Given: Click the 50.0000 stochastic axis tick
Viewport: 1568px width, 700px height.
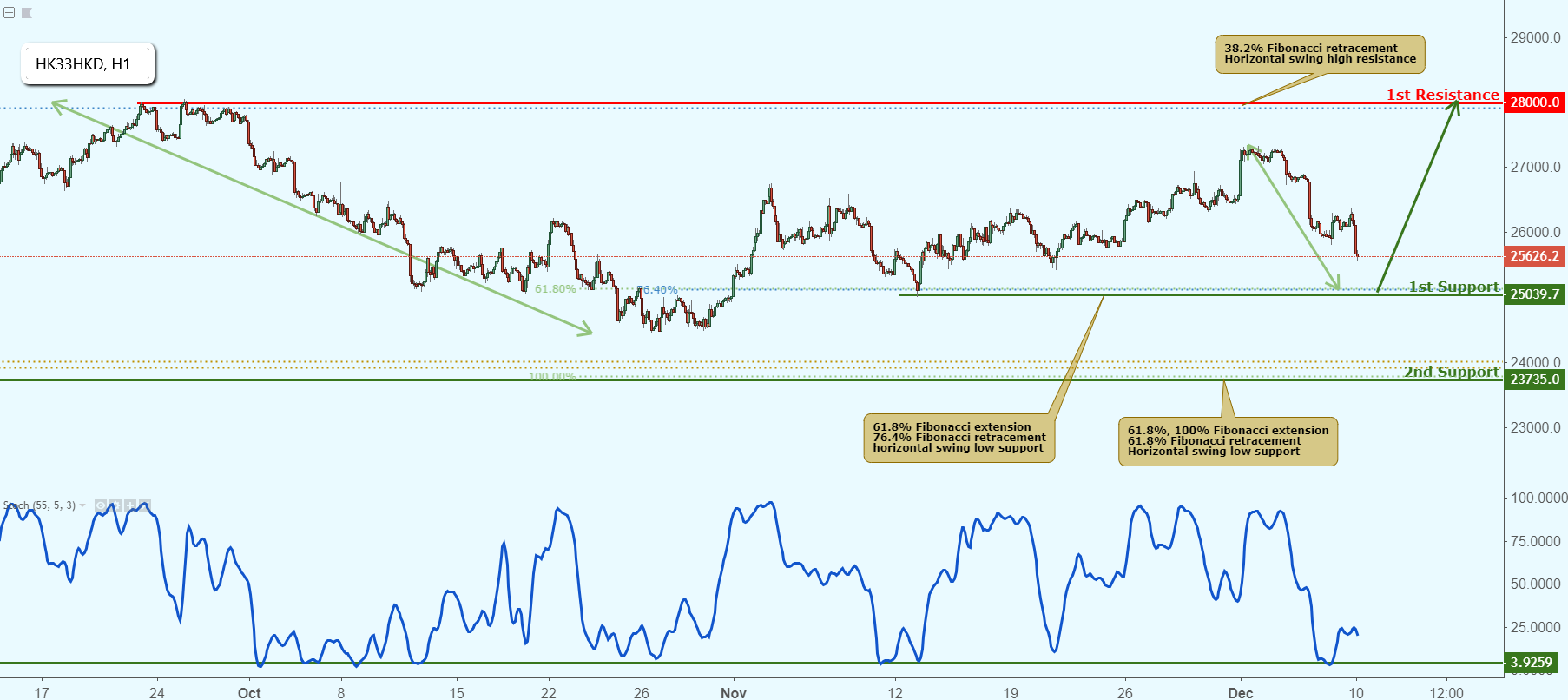Looking at the screenshot, I should click(x=1536, y=584).
